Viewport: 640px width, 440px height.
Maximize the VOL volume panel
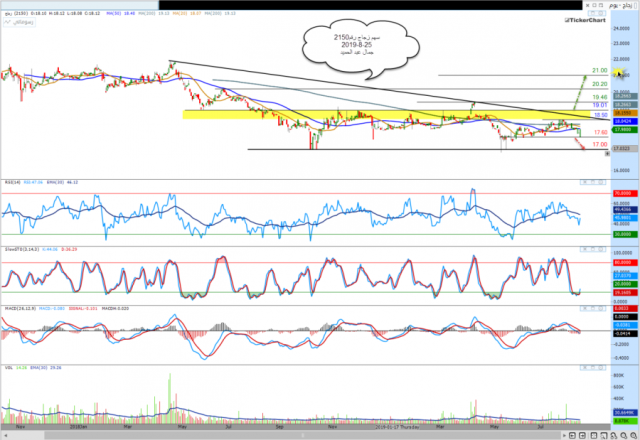[593, 368]
